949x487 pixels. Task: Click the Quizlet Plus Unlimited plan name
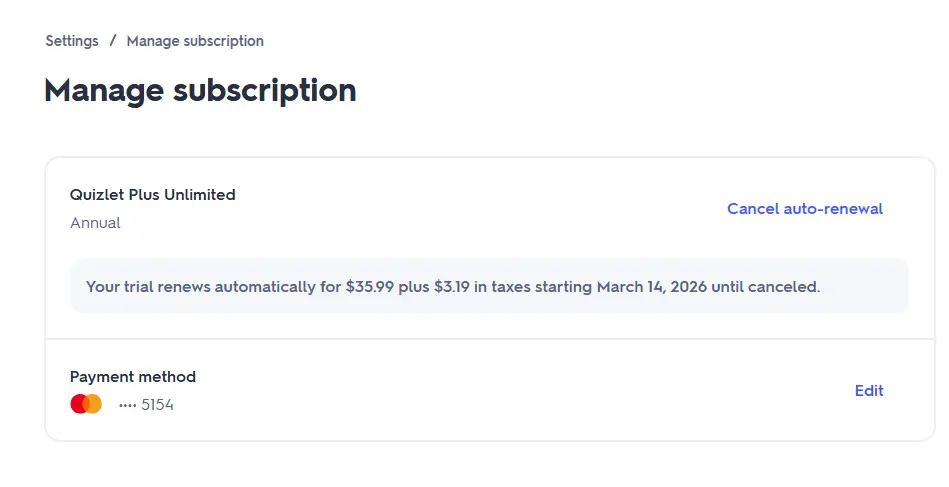pyautogui.click(x=153, y=195)
